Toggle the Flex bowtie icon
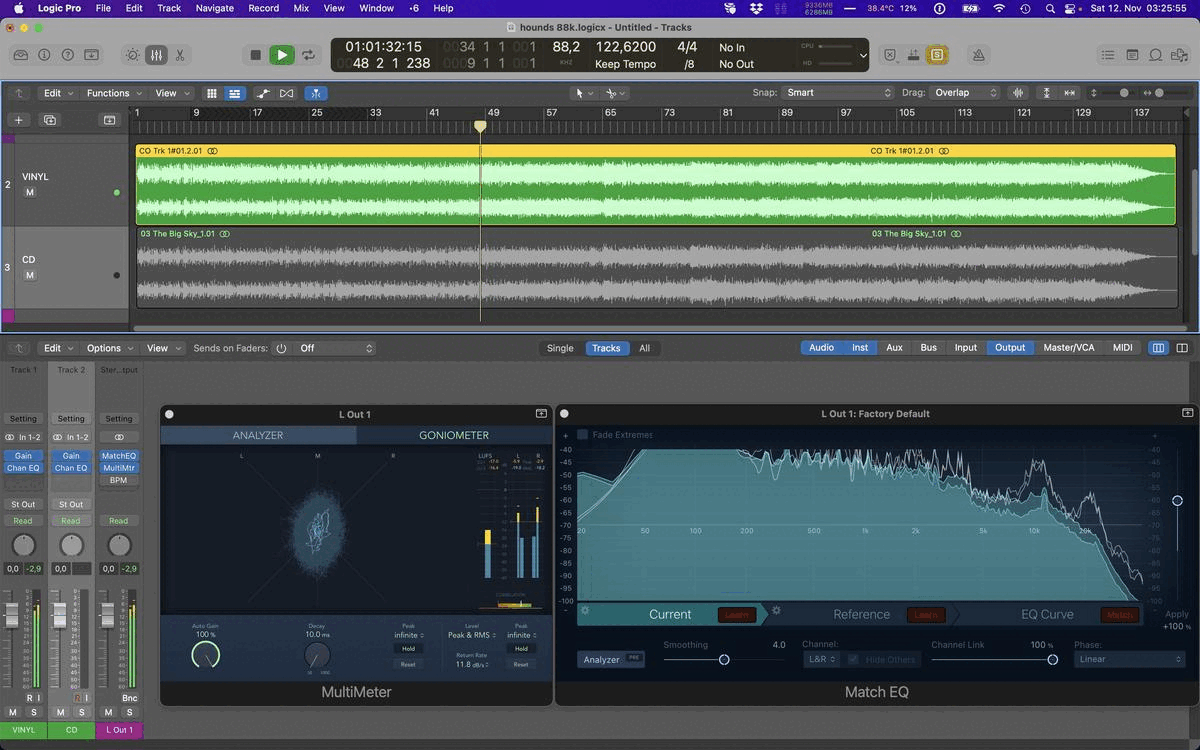The width and height of the screenshot is (1200, 750). point(287,93)
